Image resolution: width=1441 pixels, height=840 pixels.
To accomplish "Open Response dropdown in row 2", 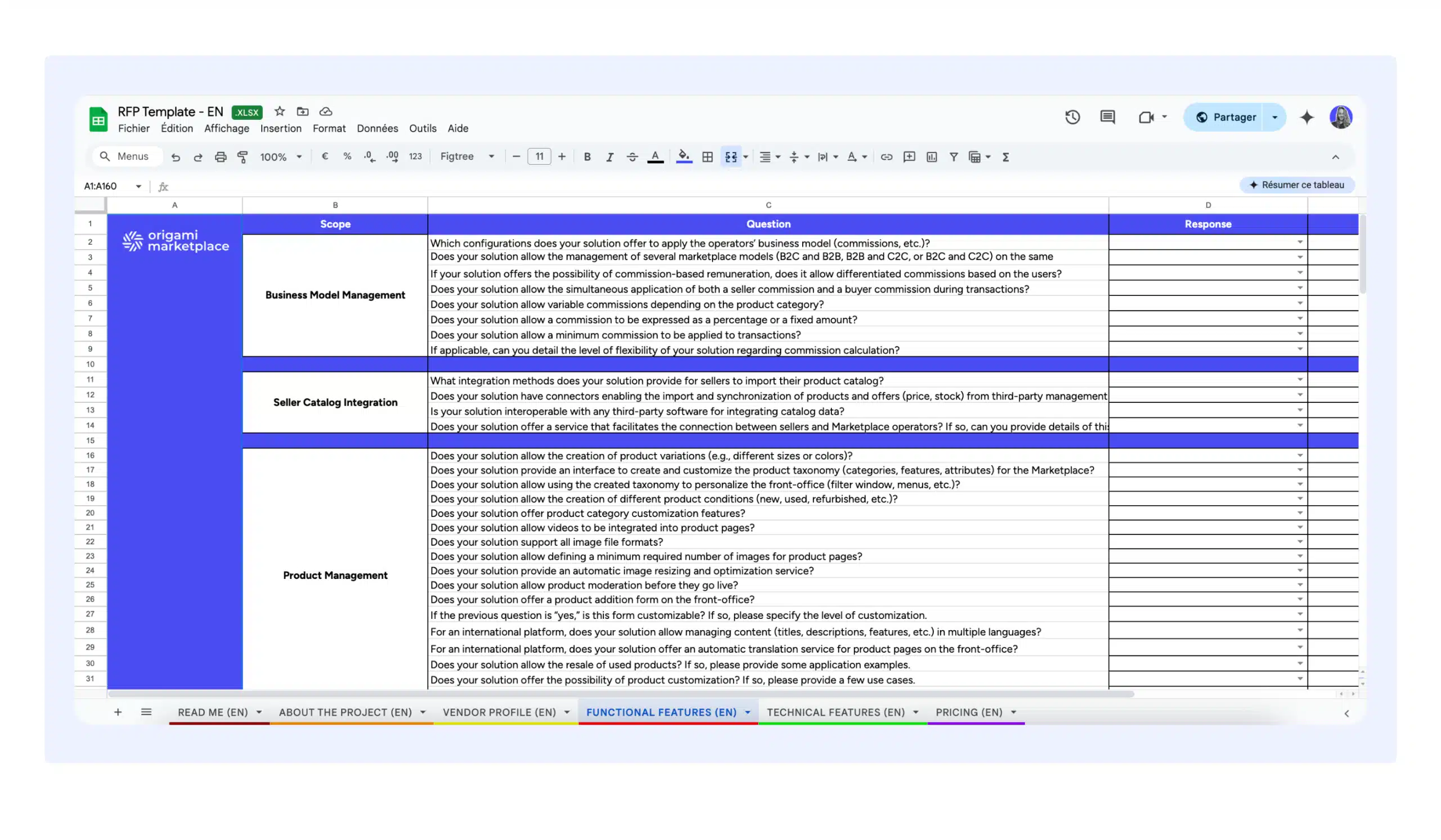I will coord(1300,242).
